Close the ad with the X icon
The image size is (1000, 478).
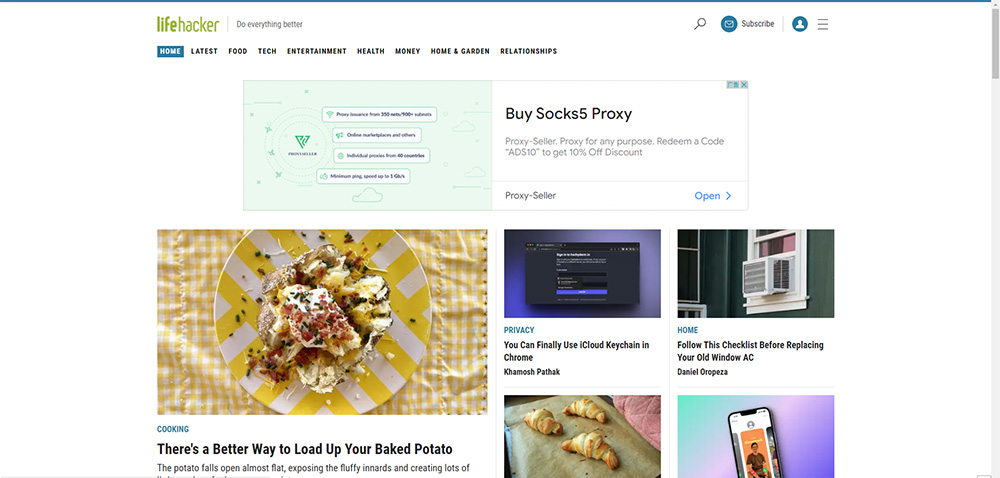click(744, 85)
